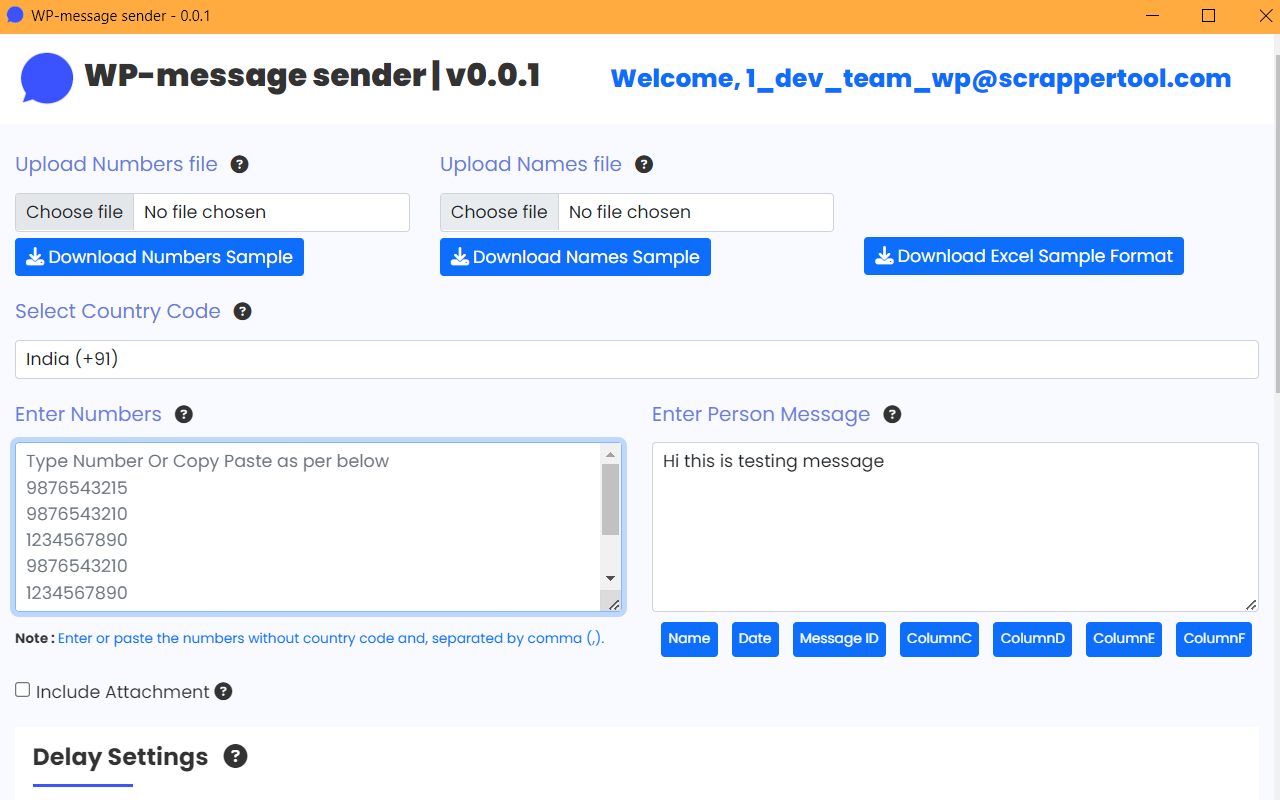This screenshot has width=1280, height=800.
Task: Click resize handle of message text area
Action: point(1250,603)
